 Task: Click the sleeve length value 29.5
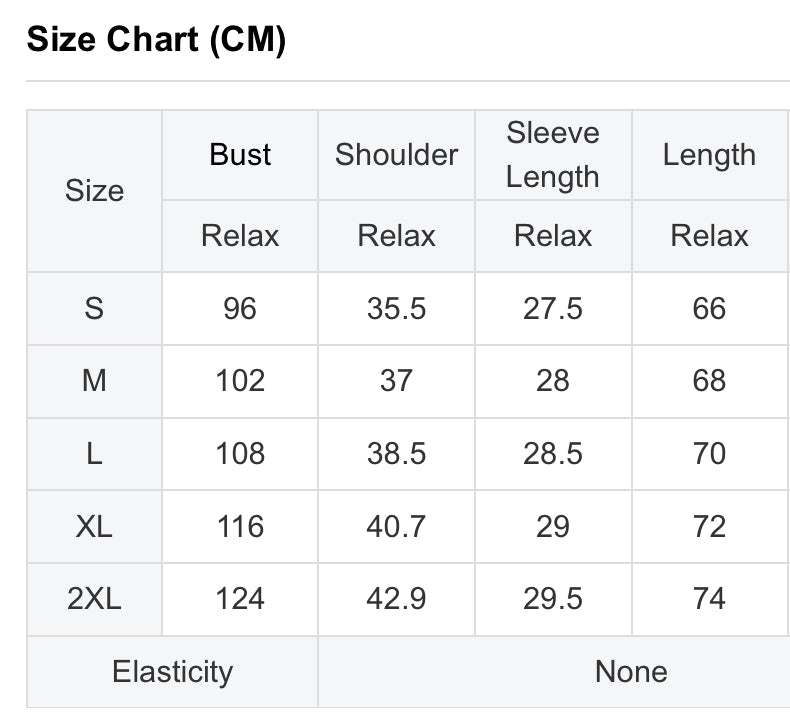pyautogui.click(x=553, y=599)
